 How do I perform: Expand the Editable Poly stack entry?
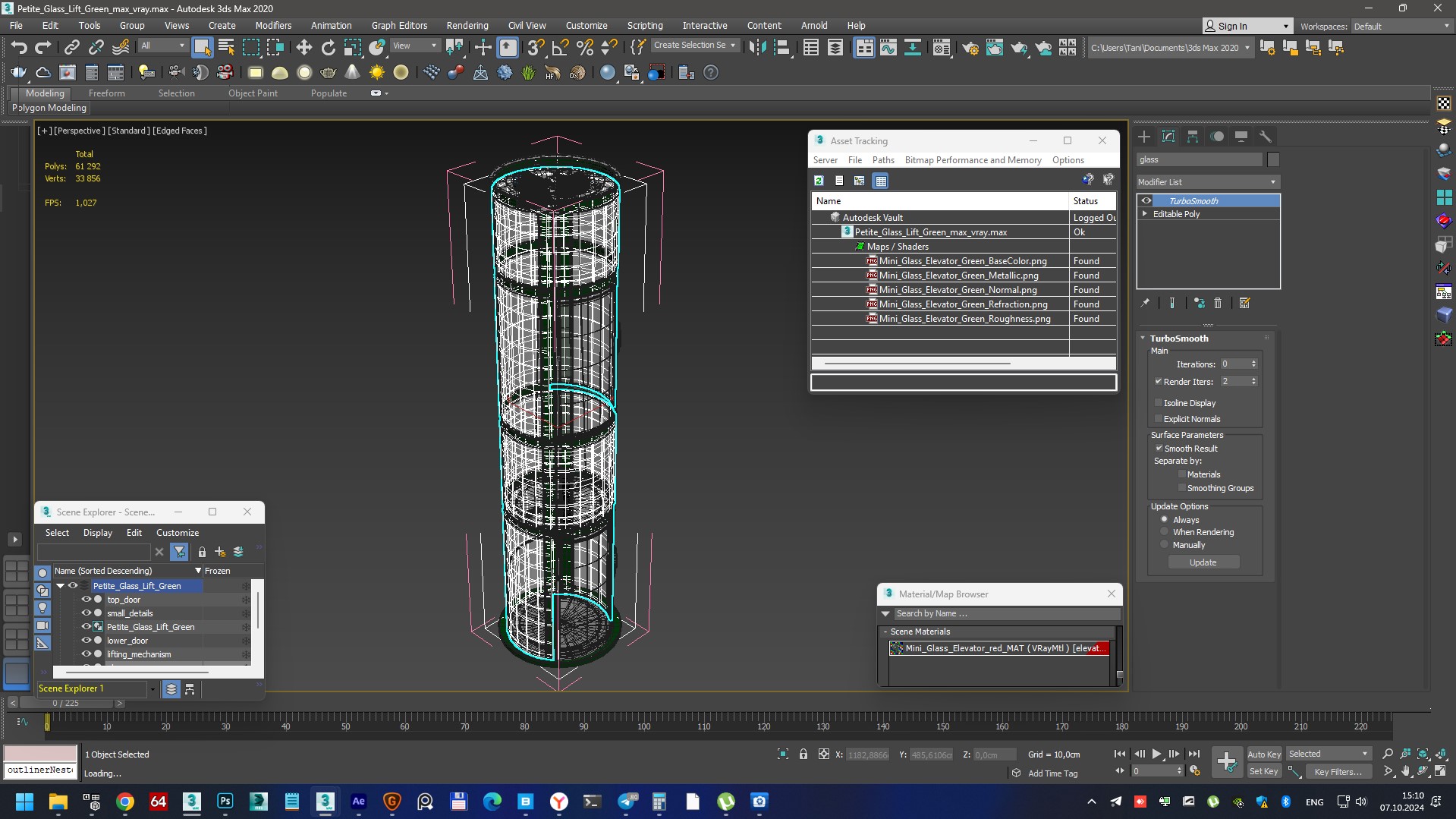tap(1145, 214)
